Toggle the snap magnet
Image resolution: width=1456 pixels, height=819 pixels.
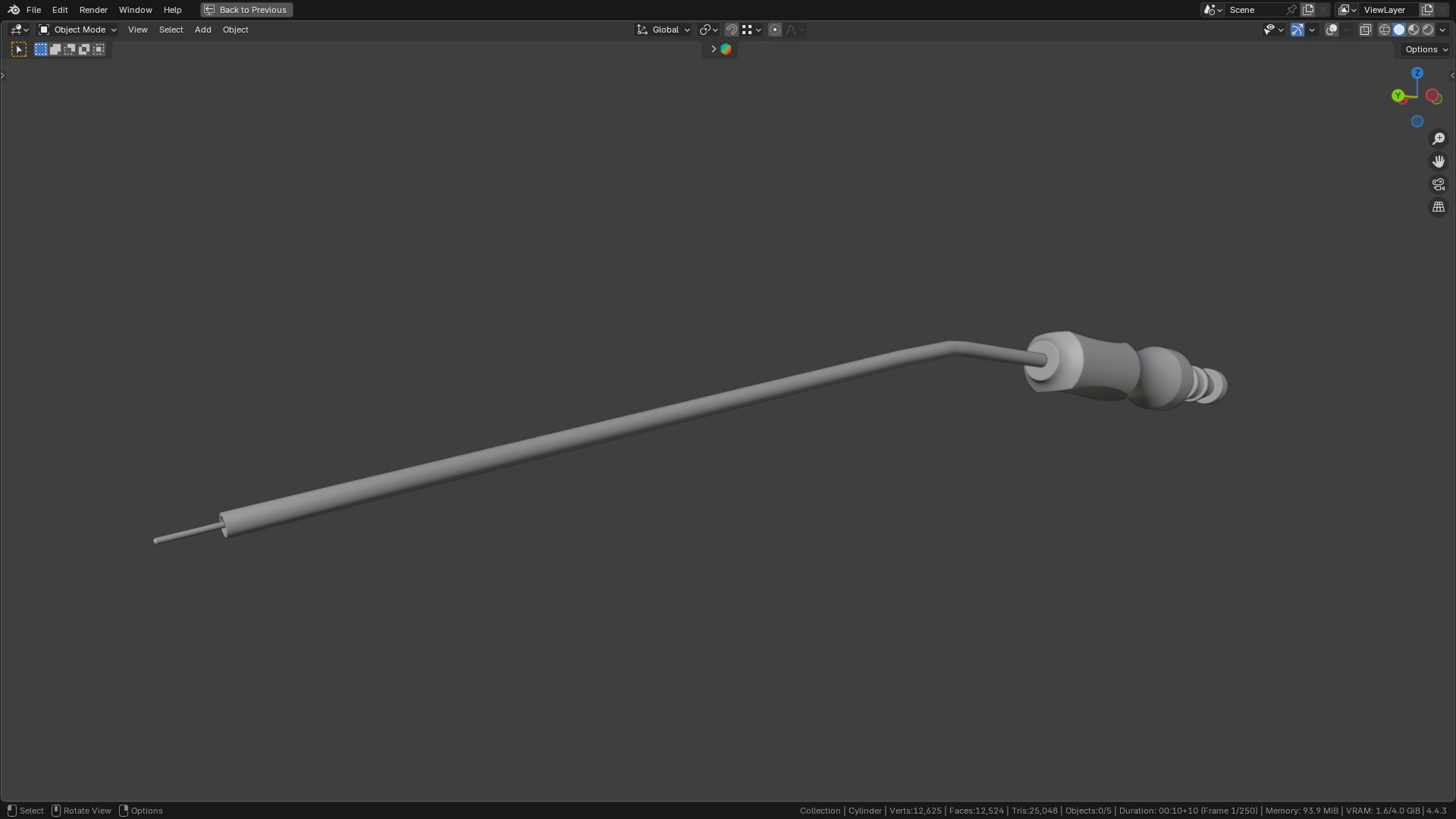pos(732,30)
